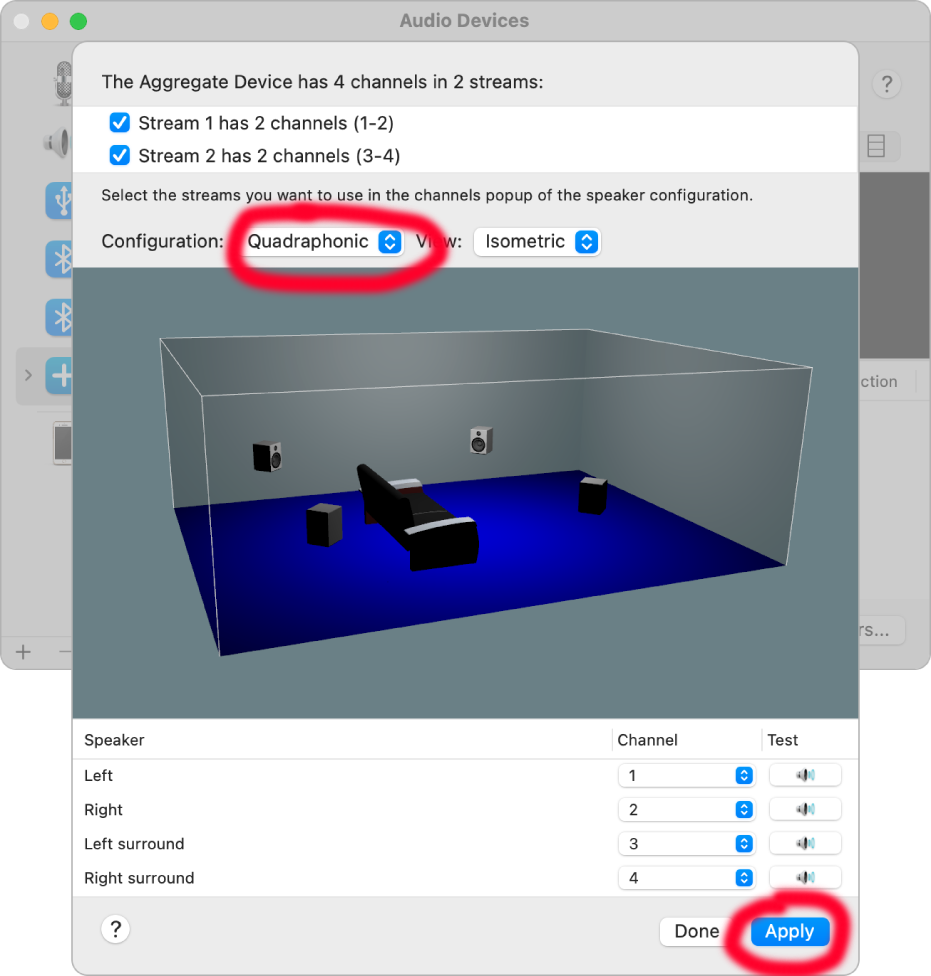Viewport: 931px width, 976px height.
Task: Test the Right surround speaker
Action: 805,878
